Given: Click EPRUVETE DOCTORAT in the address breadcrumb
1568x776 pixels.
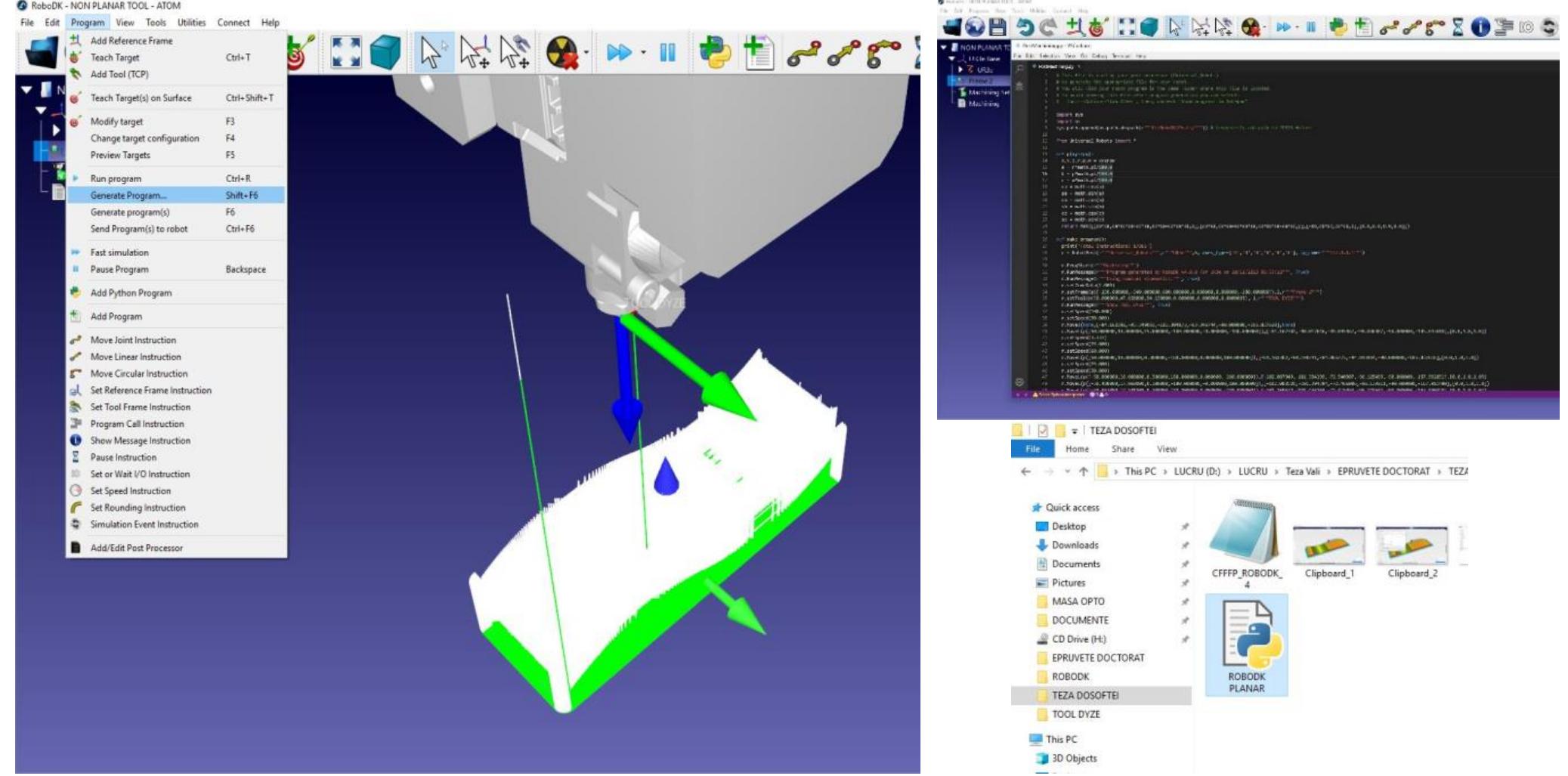Looking at the screenshot, I should pos(1384,471).
